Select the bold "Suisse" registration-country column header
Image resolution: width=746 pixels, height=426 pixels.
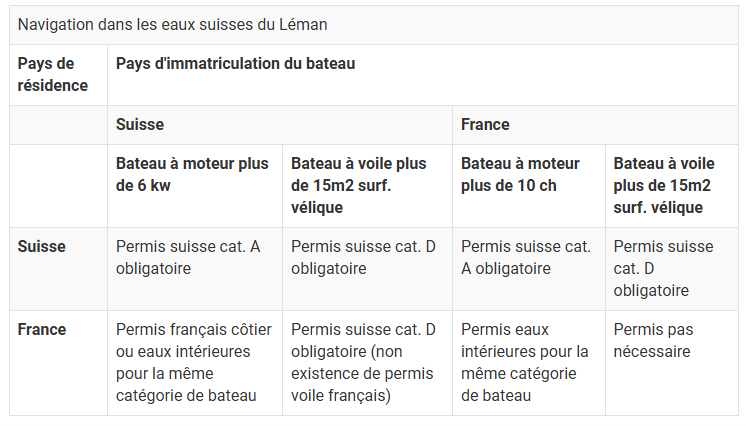140,125
